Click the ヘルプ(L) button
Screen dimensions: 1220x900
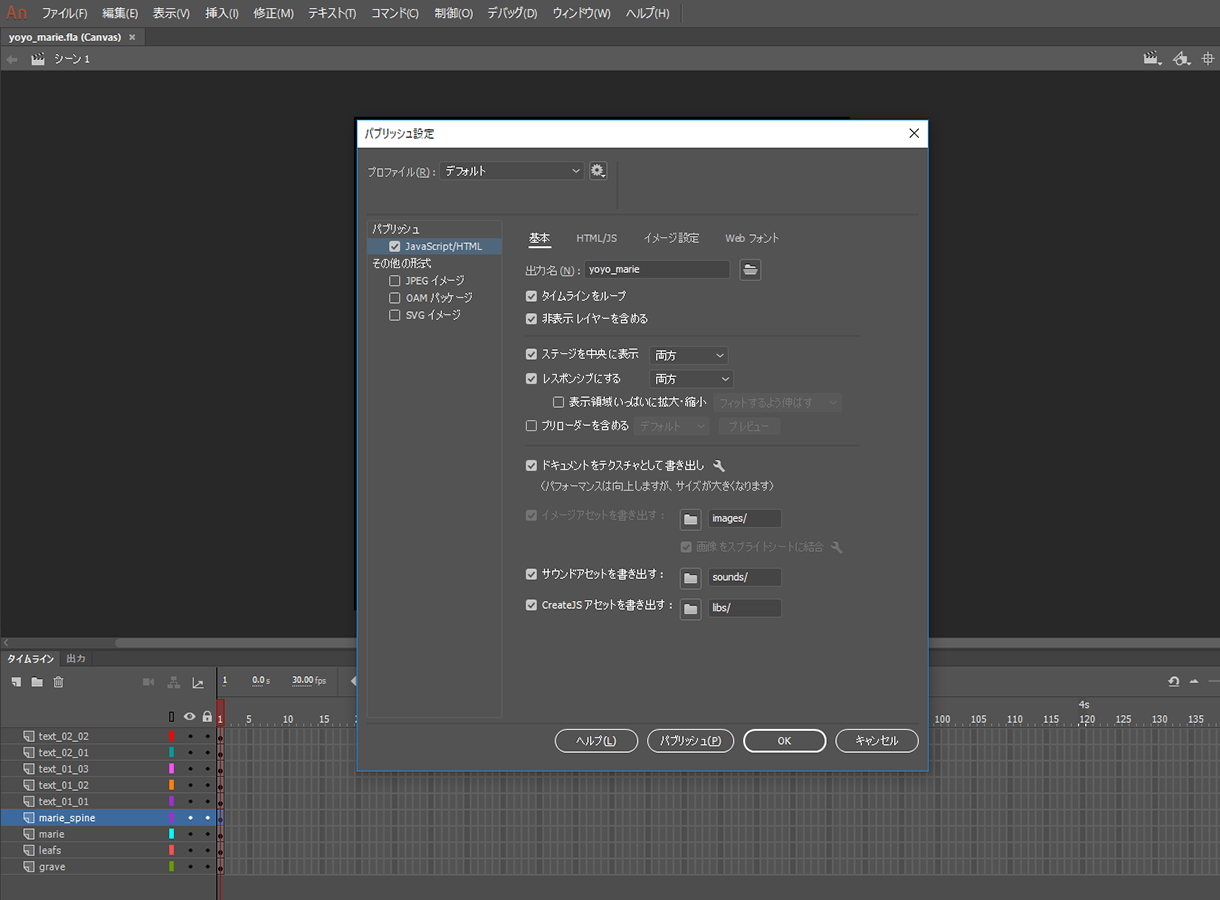[596, 741]
